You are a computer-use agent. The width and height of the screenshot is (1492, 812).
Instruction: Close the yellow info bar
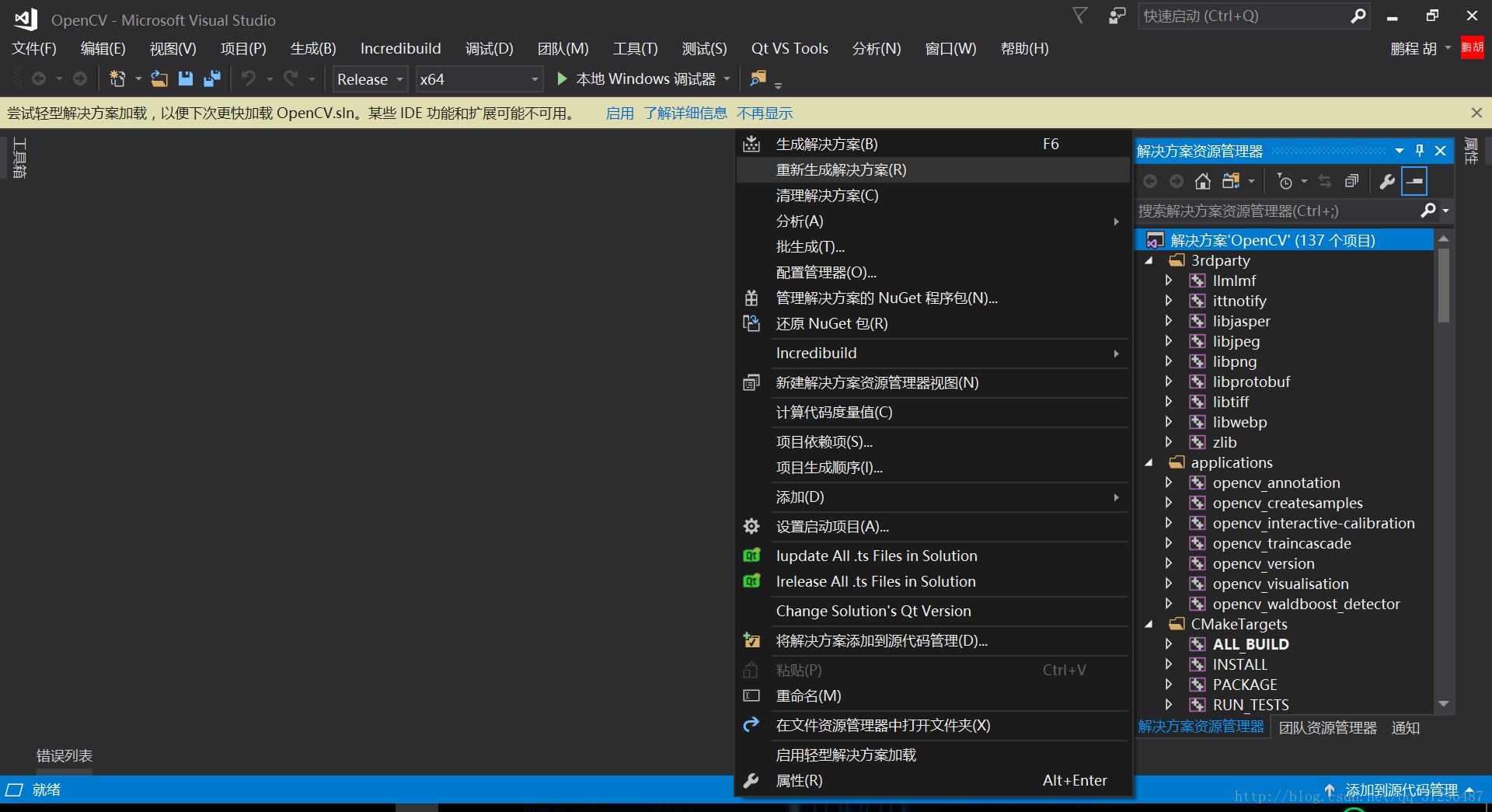pyautogui.click(x=1476, y=113)
